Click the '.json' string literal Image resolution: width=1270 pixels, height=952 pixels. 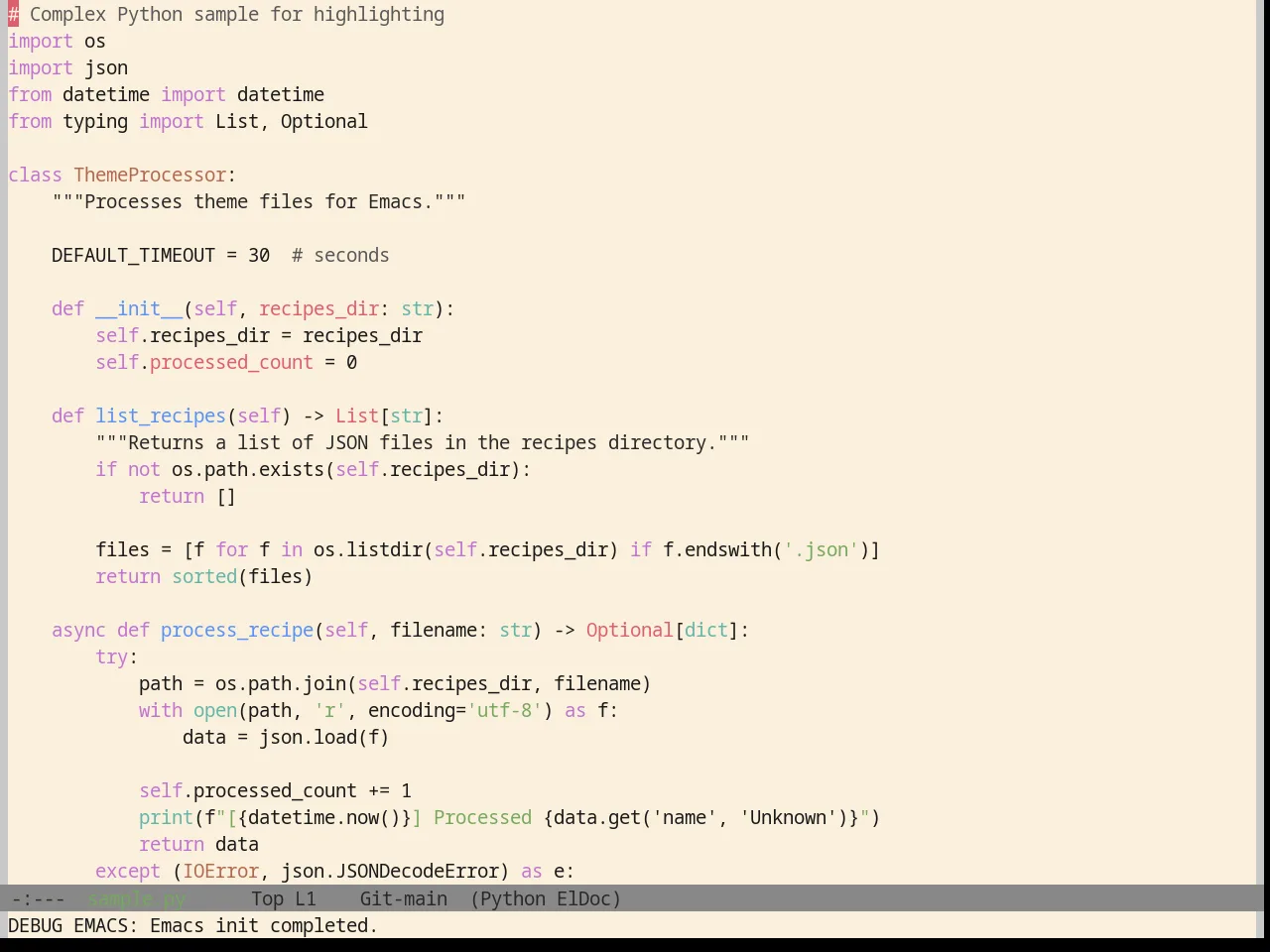pyautogui.click(x=821, y=550)
